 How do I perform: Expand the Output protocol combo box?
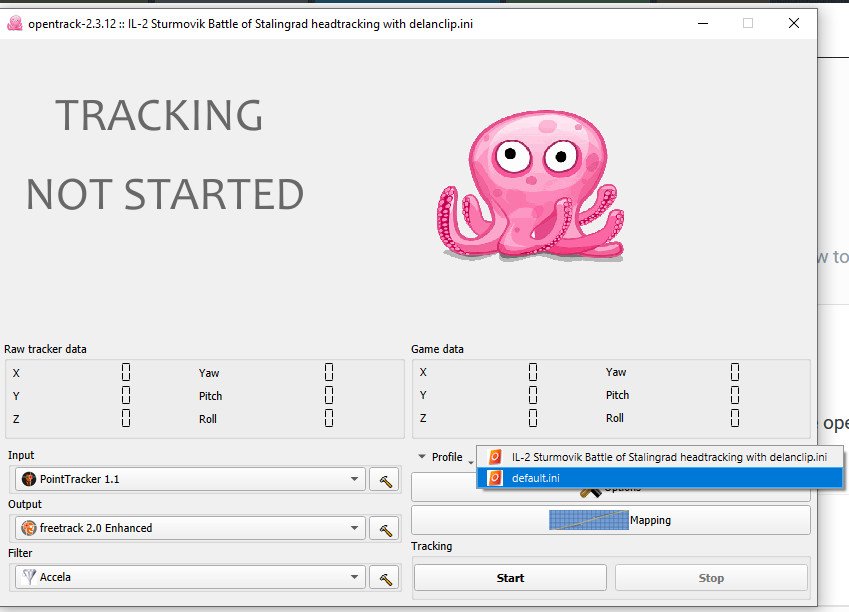pyautogui.click(x=190, y=528)
